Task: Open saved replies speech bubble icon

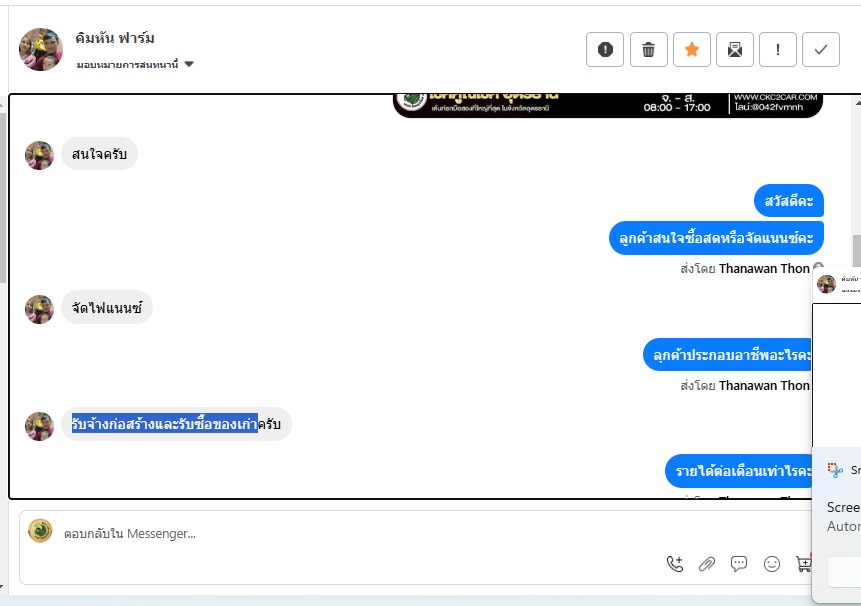Action: [739, 564]
